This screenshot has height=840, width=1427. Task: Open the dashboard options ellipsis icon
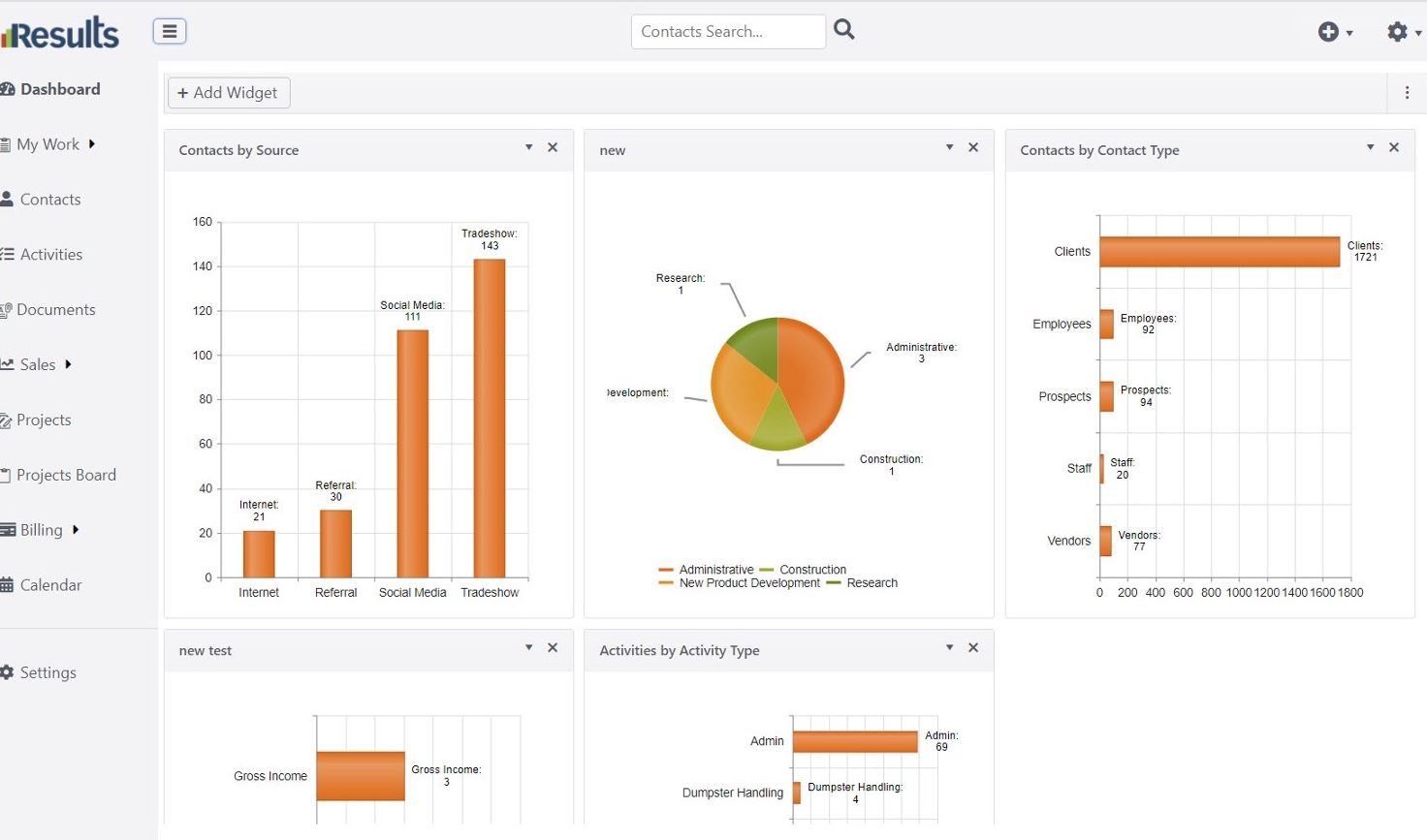coord(1408,92)
